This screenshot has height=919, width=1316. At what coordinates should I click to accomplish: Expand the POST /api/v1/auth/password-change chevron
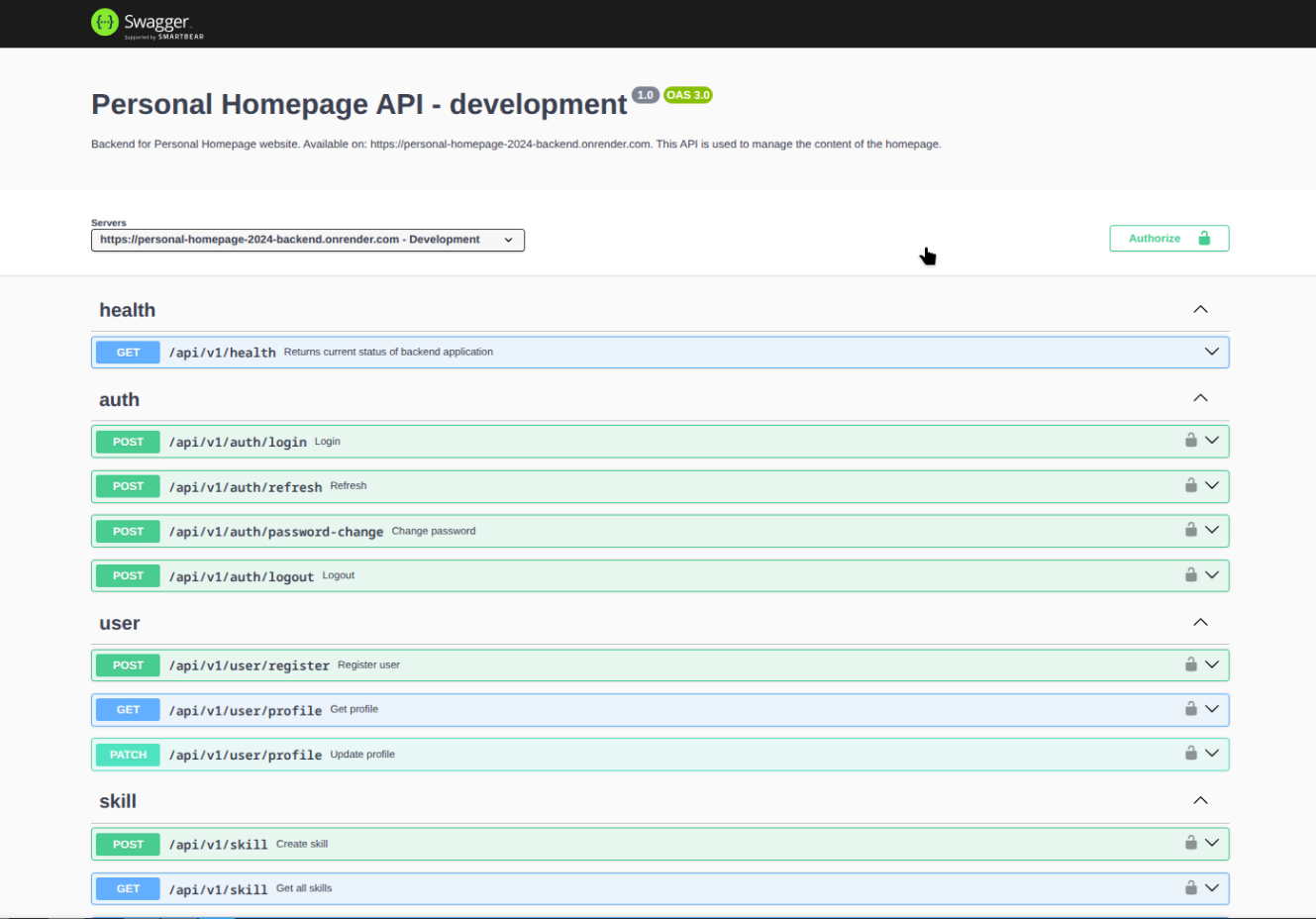1210,530
